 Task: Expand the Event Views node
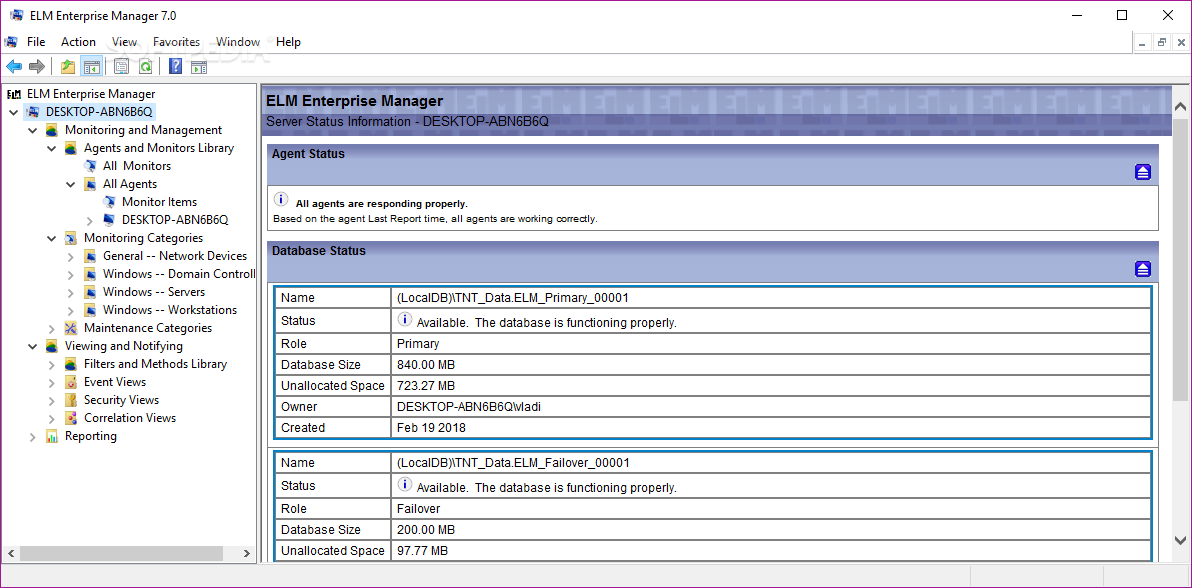(x=52, y=383)
